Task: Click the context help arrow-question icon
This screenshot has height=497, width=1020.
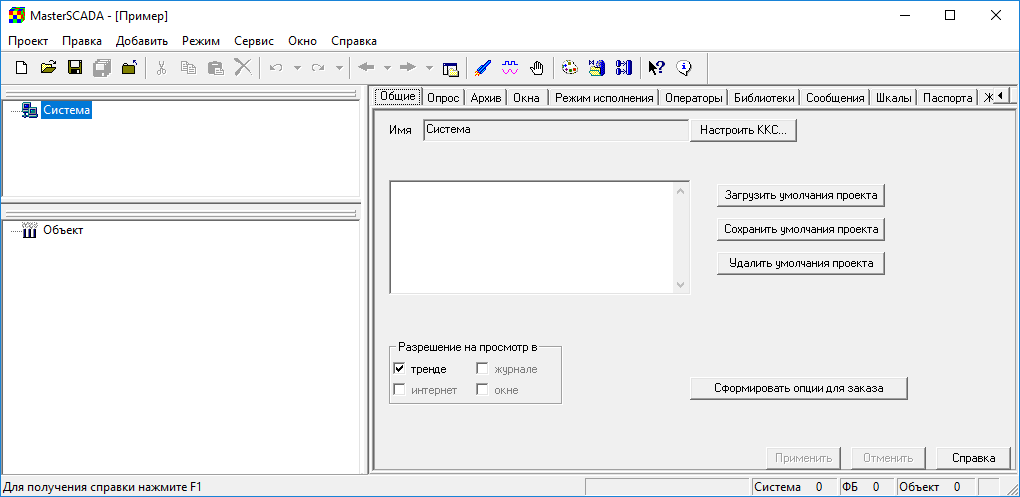Action: [x=656, y=68]
